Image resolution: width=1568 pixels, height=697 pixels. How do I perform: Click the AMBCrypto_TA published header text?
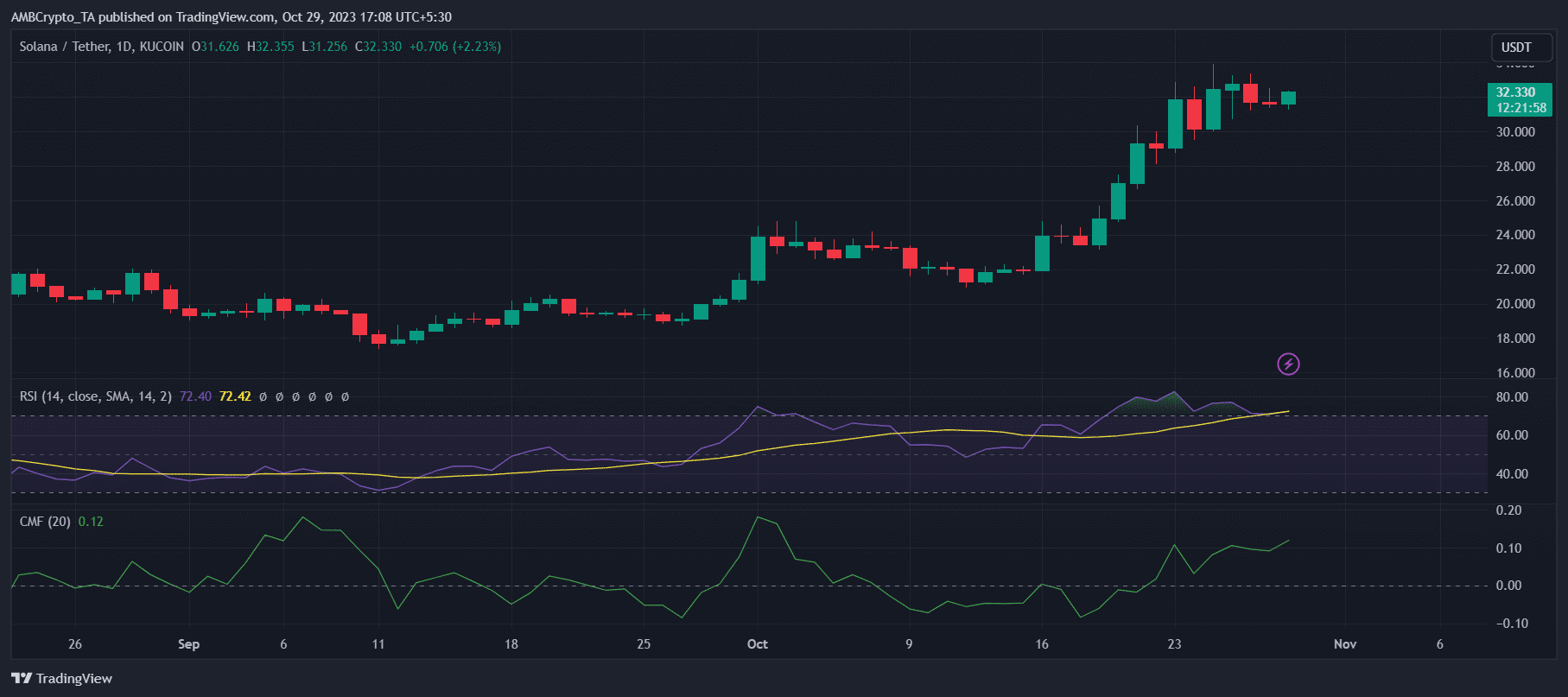click(x=231, y=16)
